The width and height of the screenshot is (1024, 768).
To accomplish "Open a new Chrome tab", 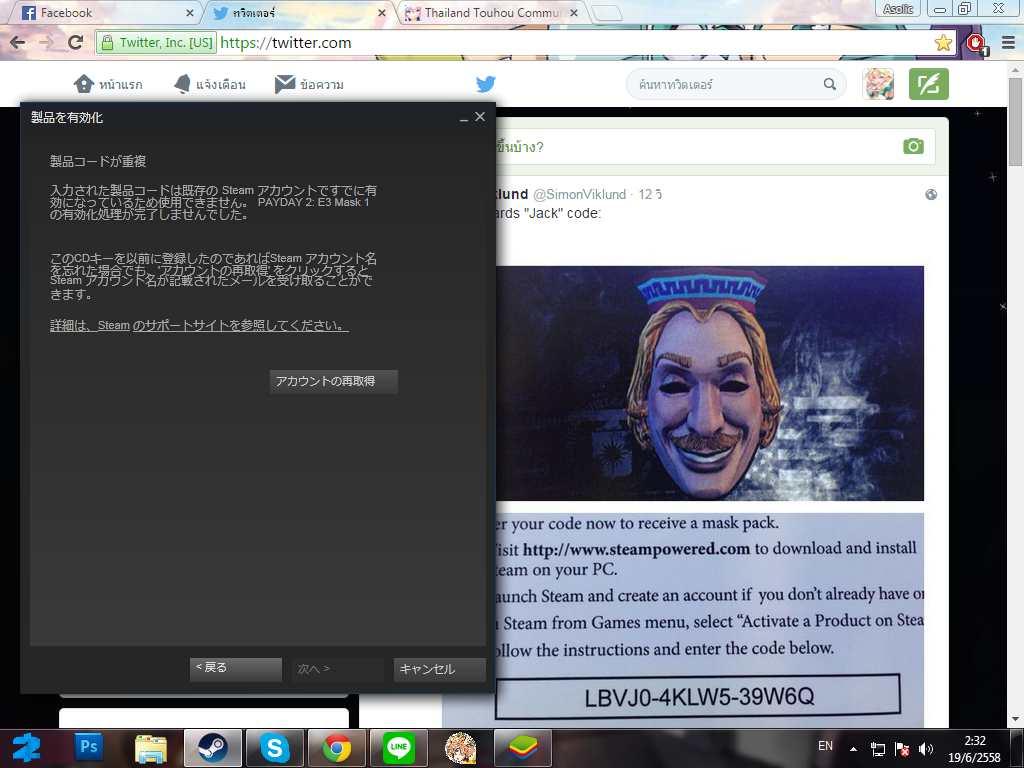I will coord(606,13).
